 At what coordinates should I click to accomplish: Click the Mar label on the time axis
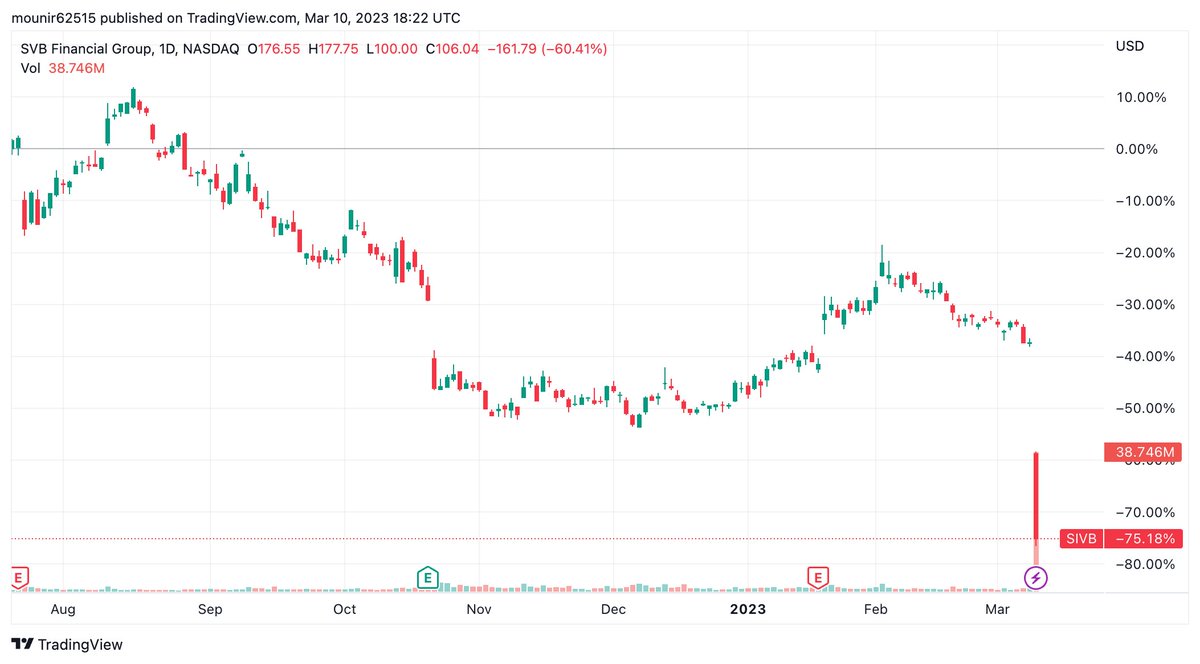click(997, 609)
